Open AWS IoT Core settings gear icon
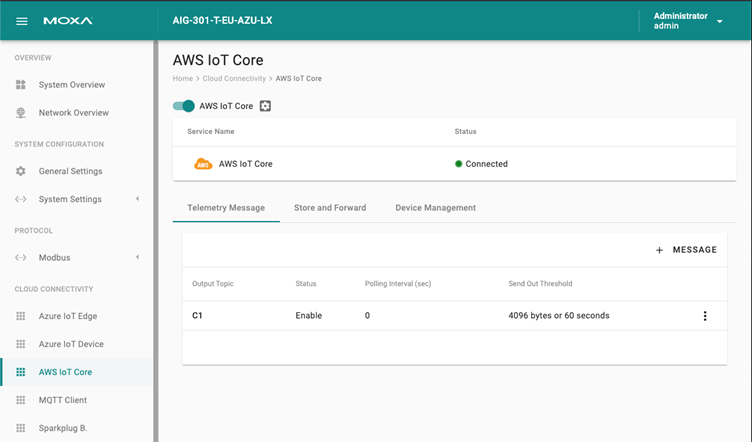 tap(265, 106)
